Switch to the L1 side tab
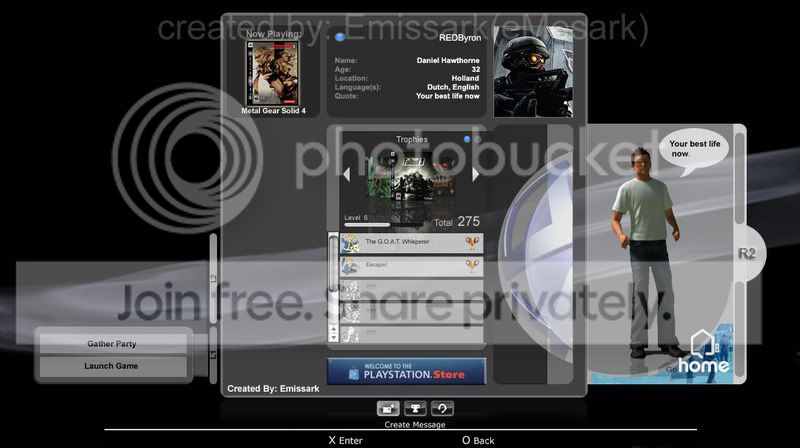800x448 pixels. pyautogui.click(x=213, y=355)
